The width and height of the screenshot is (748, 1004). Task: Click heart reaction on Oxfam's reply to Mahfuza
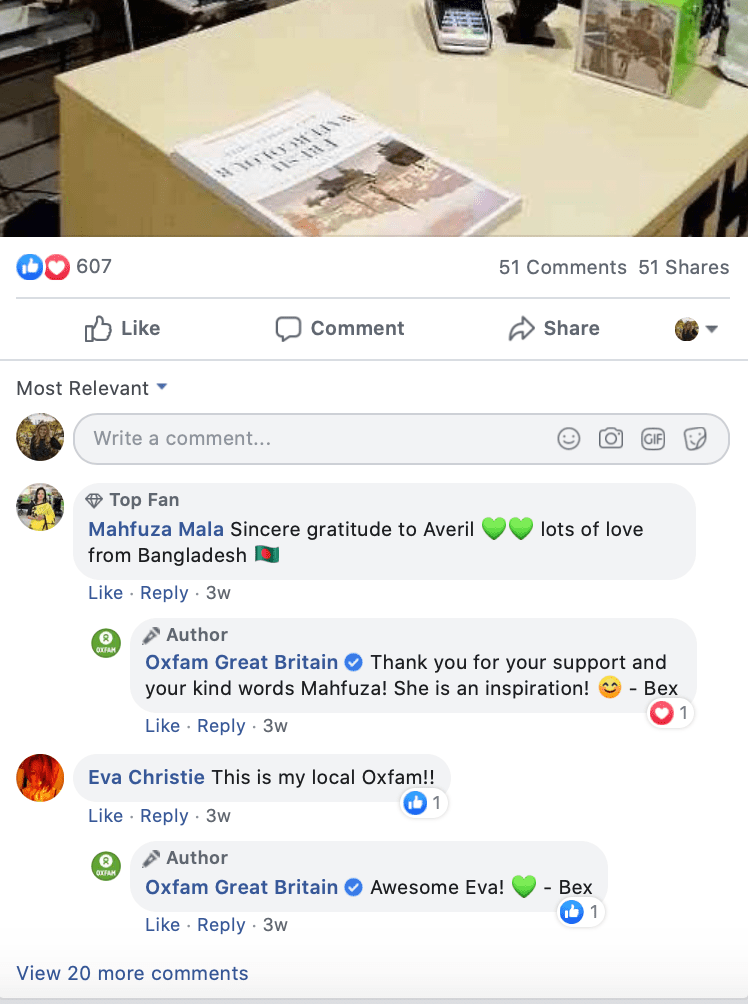point(662,713)
